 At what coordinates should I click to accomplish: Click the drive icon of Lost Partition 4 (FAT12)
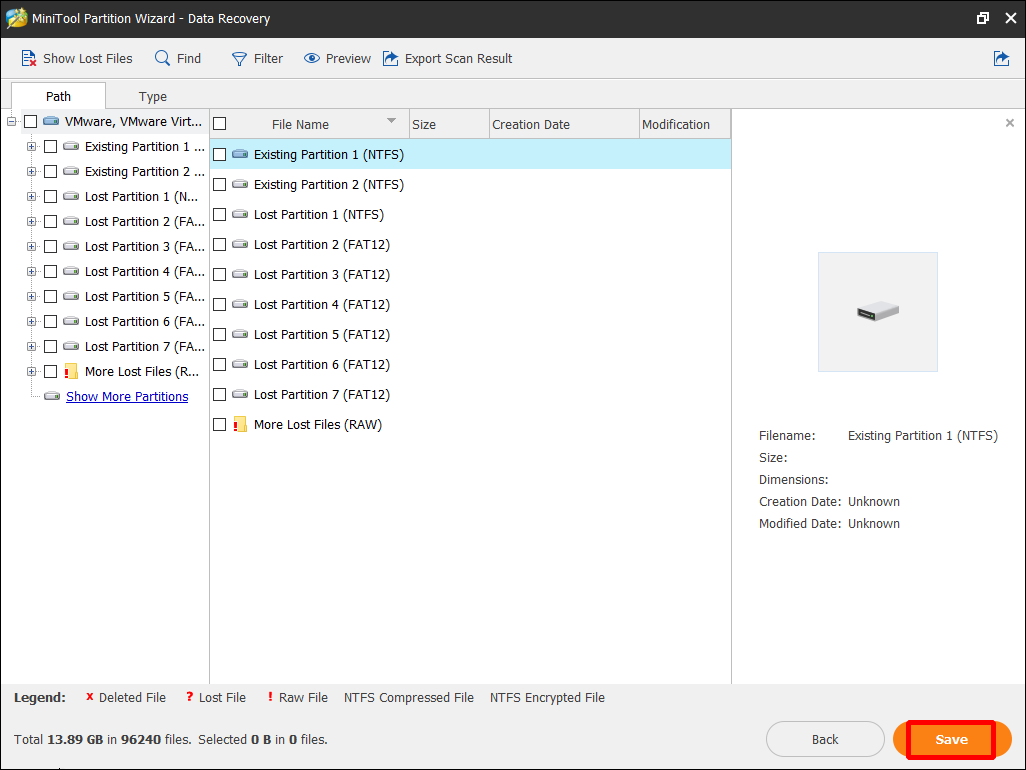(x=240, y=304)
